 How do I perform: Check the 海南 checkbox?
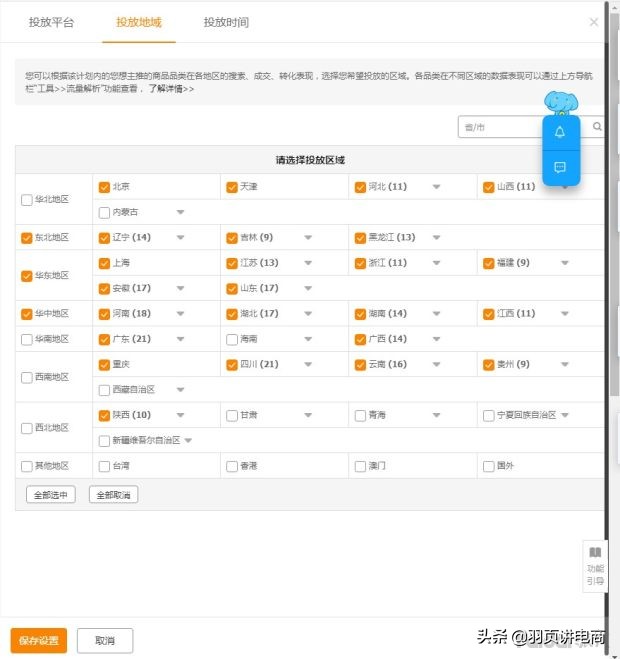[x=232, y=339]
